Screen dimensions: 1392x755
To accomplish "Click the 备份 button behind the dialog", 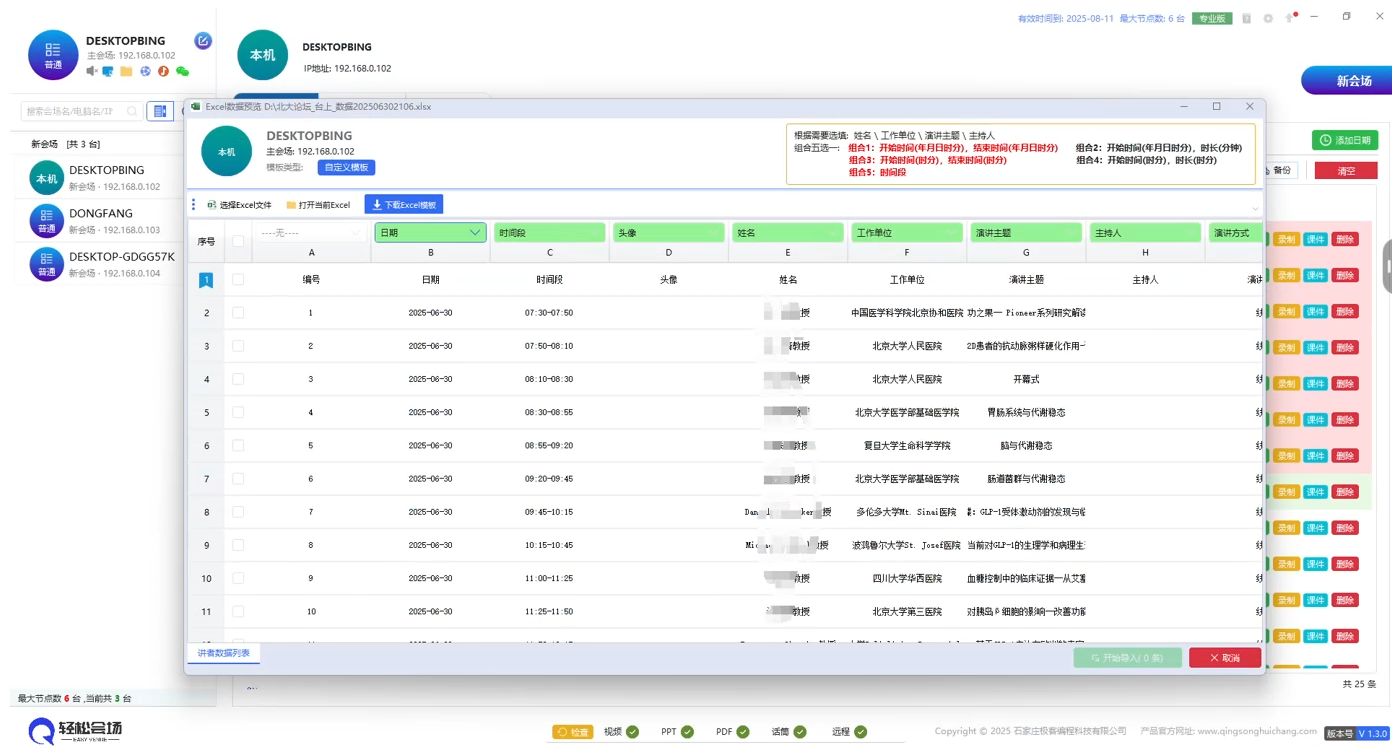I will coord(1281,171).
